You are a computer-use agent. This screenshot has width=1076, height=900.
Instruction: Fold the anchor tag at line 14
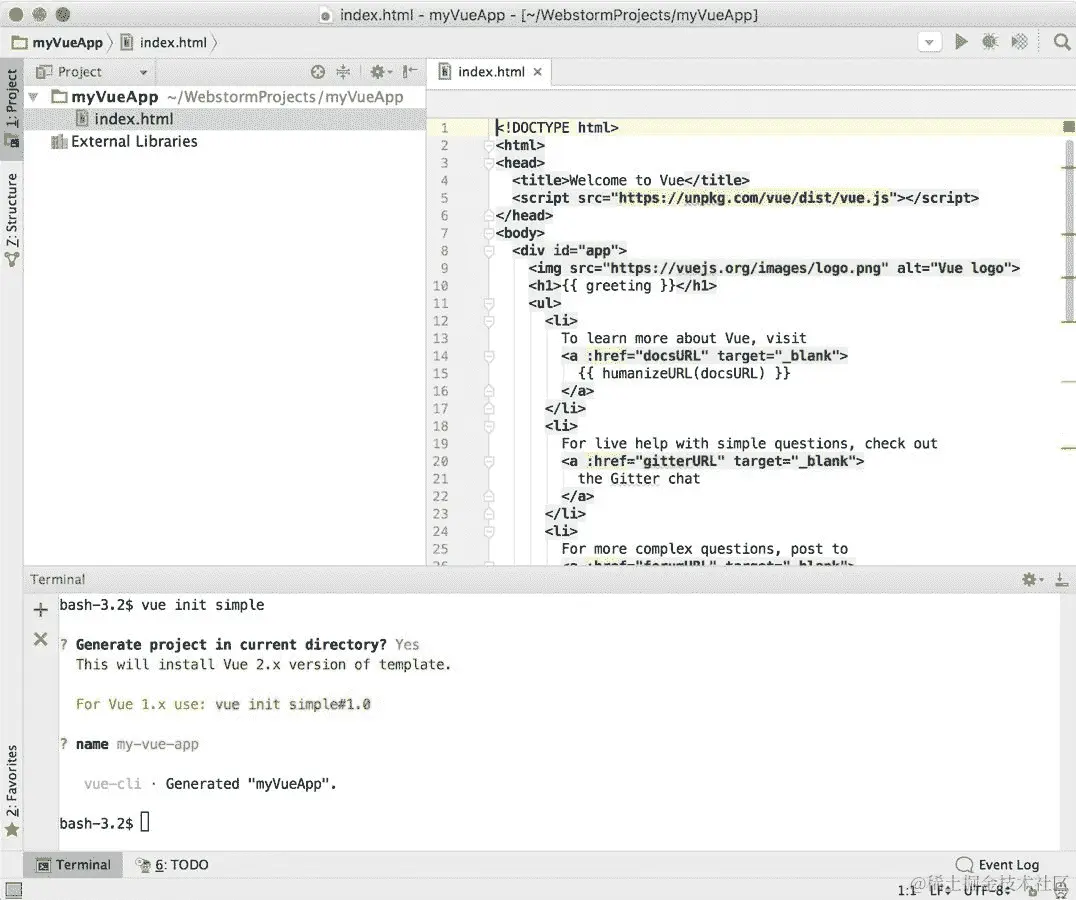pyautogui.click(x=489, y=356)
